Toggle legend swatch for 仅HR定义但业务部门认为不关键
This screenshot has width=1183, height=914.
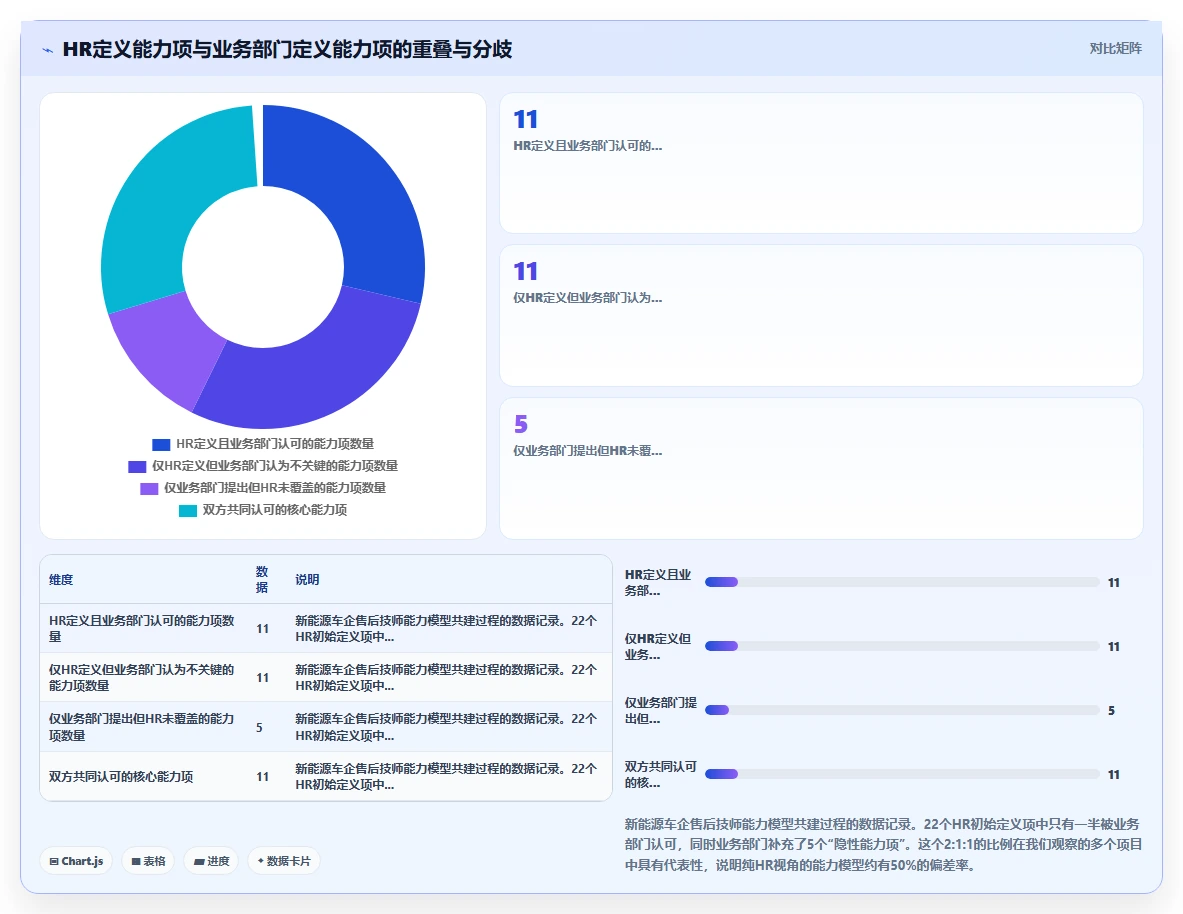point(137,466)
